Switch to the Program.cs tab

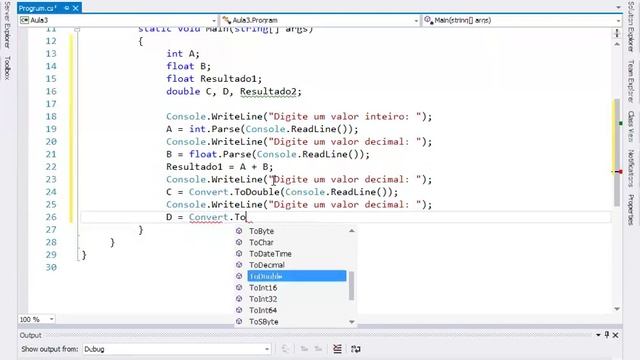click(x=38, y=8)
